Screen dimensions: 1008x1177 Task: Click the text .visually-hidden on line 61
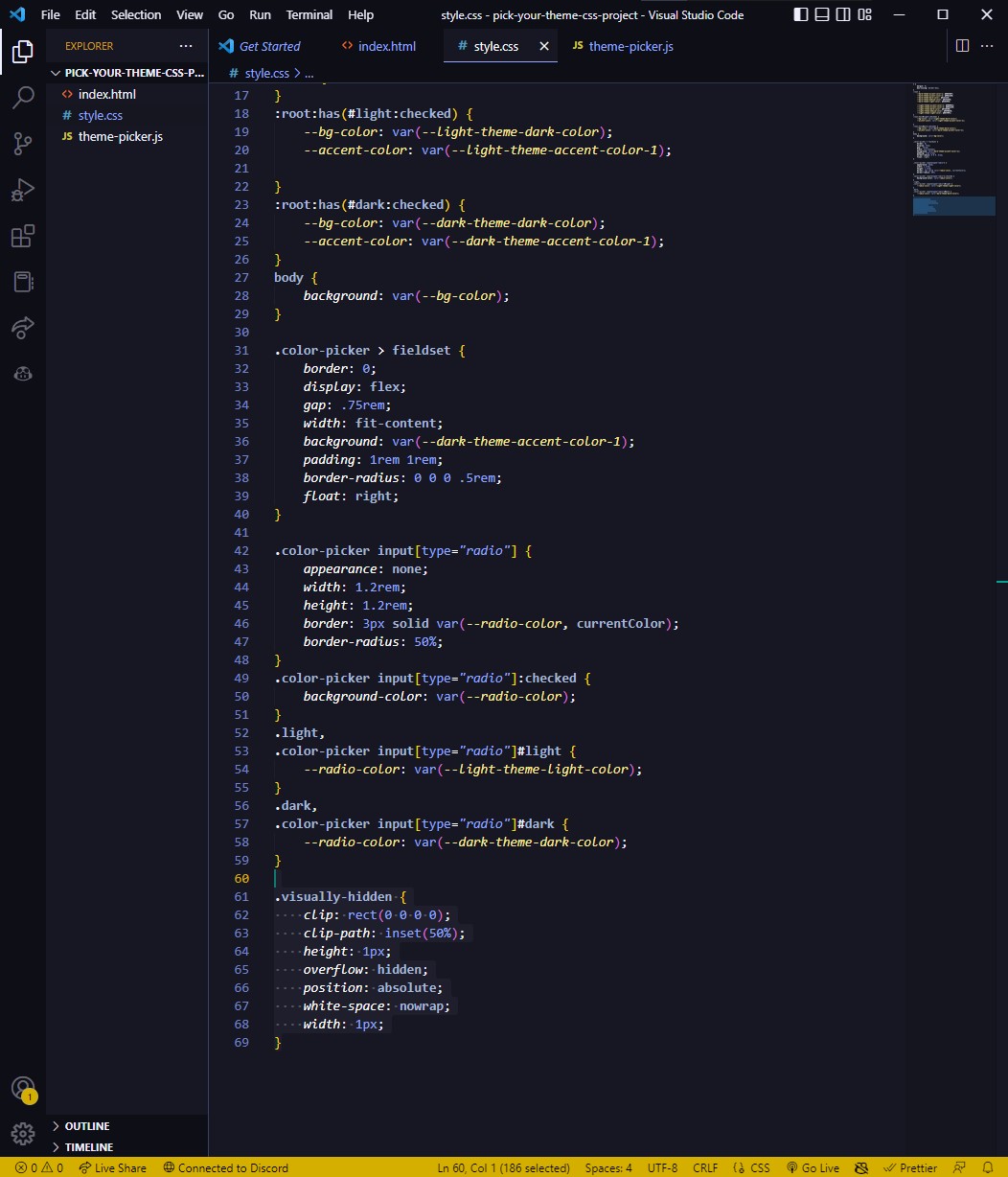tap(333, 896)
